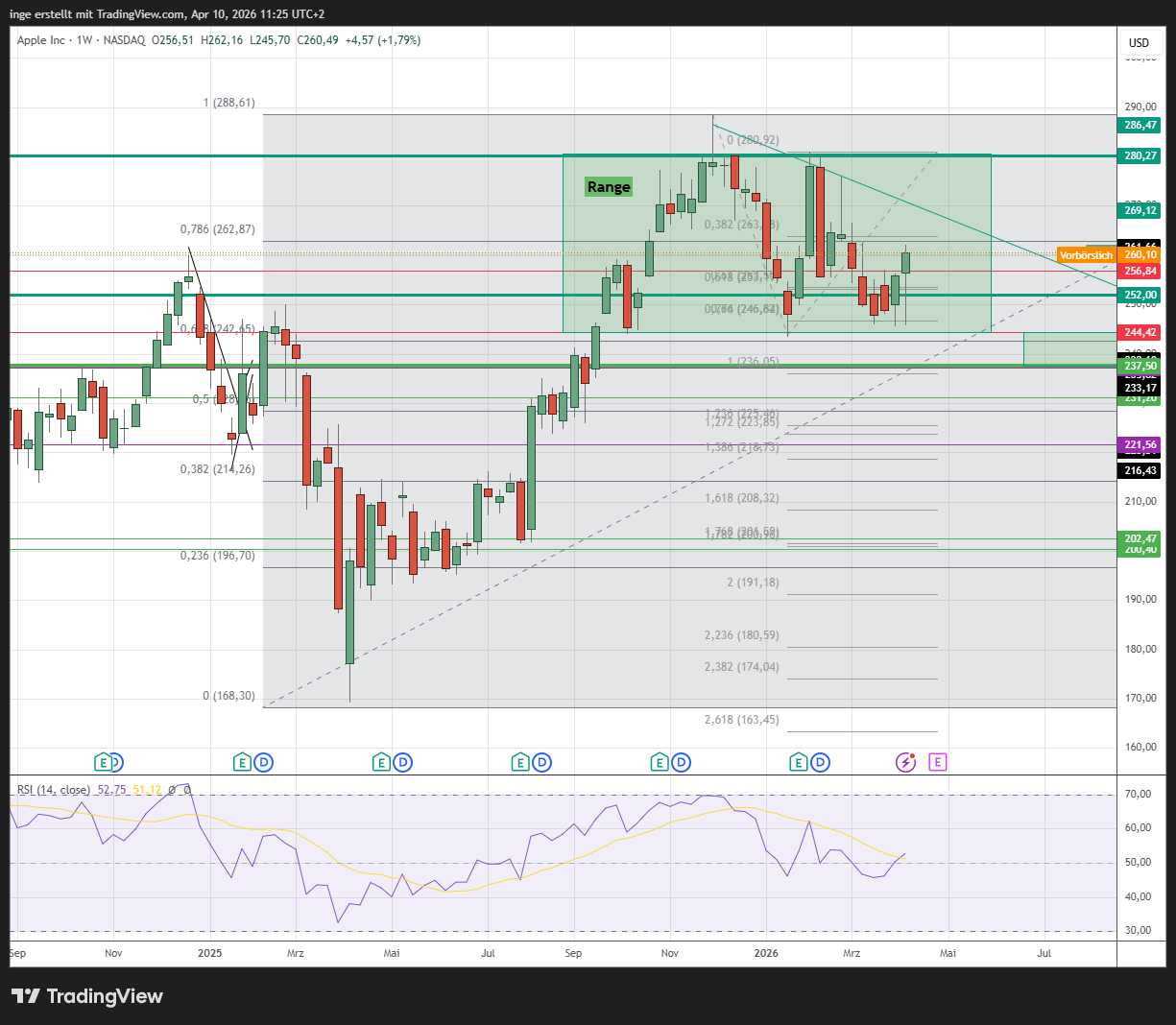The height and width of the screenshot is (1025, 1176).
Task: Click the red 256,84 price label
Action: 1140,272
